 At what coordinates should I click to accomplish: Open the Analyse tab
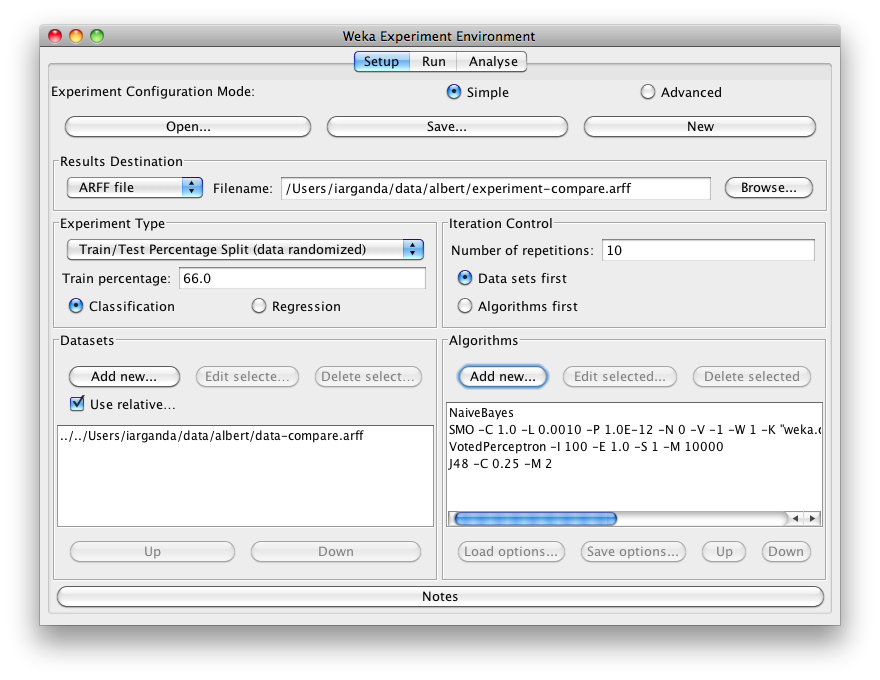tap(492, 62)
